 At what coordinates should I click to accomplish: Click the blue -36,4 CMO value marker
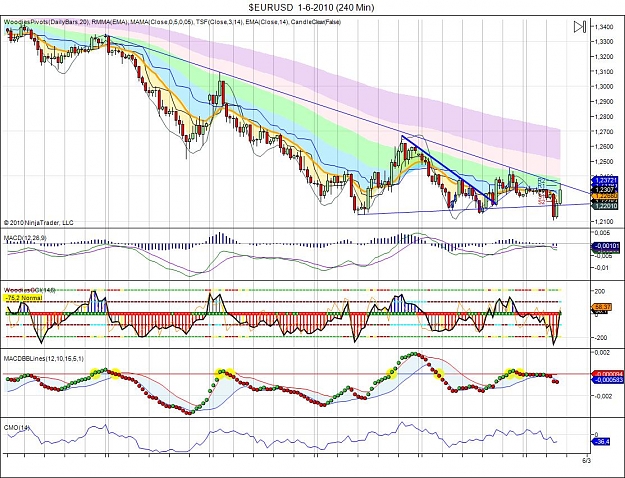click(x=601, y=442)
